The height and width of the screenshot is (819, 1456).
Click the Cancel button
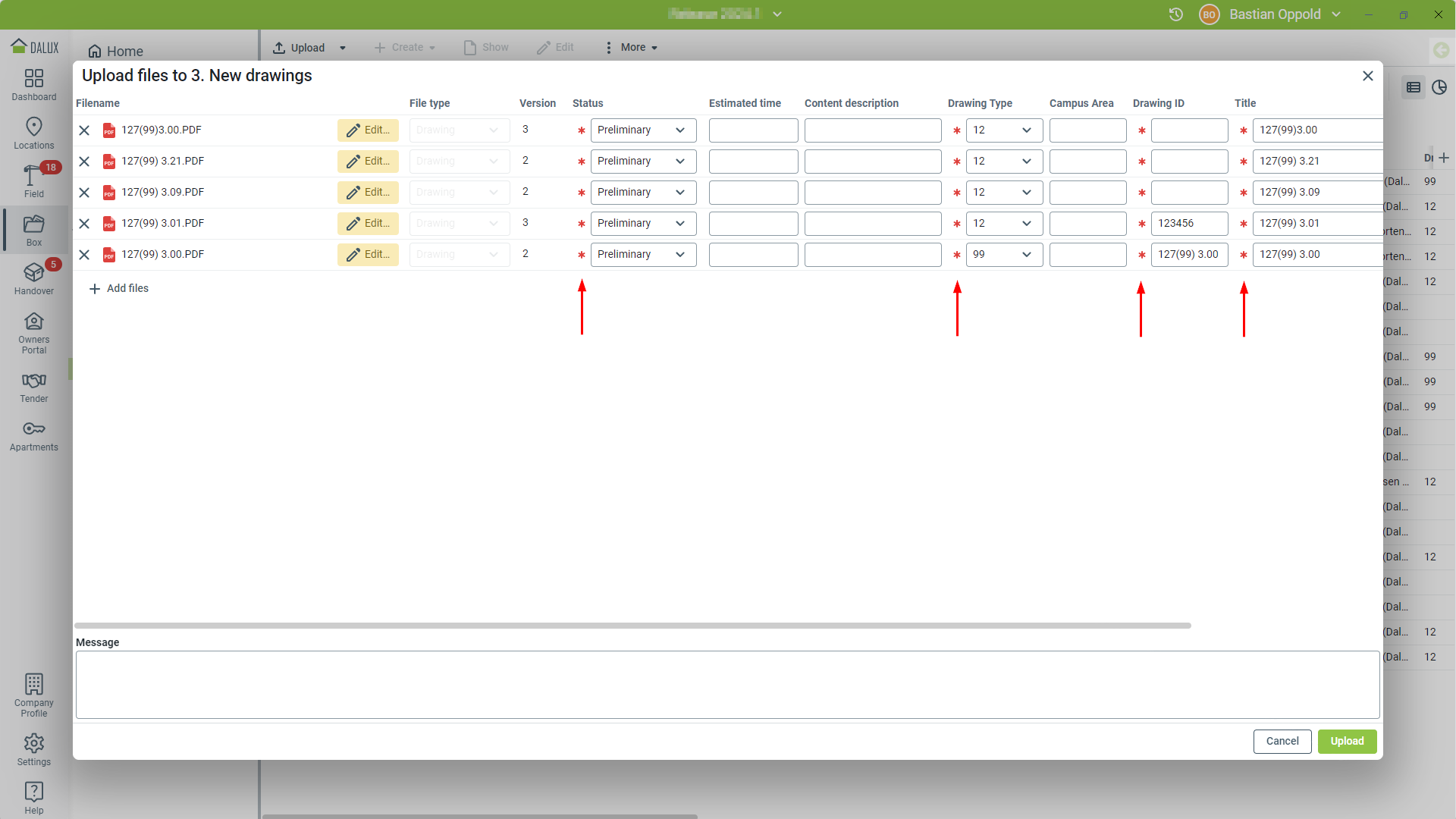coord(1282,741)
